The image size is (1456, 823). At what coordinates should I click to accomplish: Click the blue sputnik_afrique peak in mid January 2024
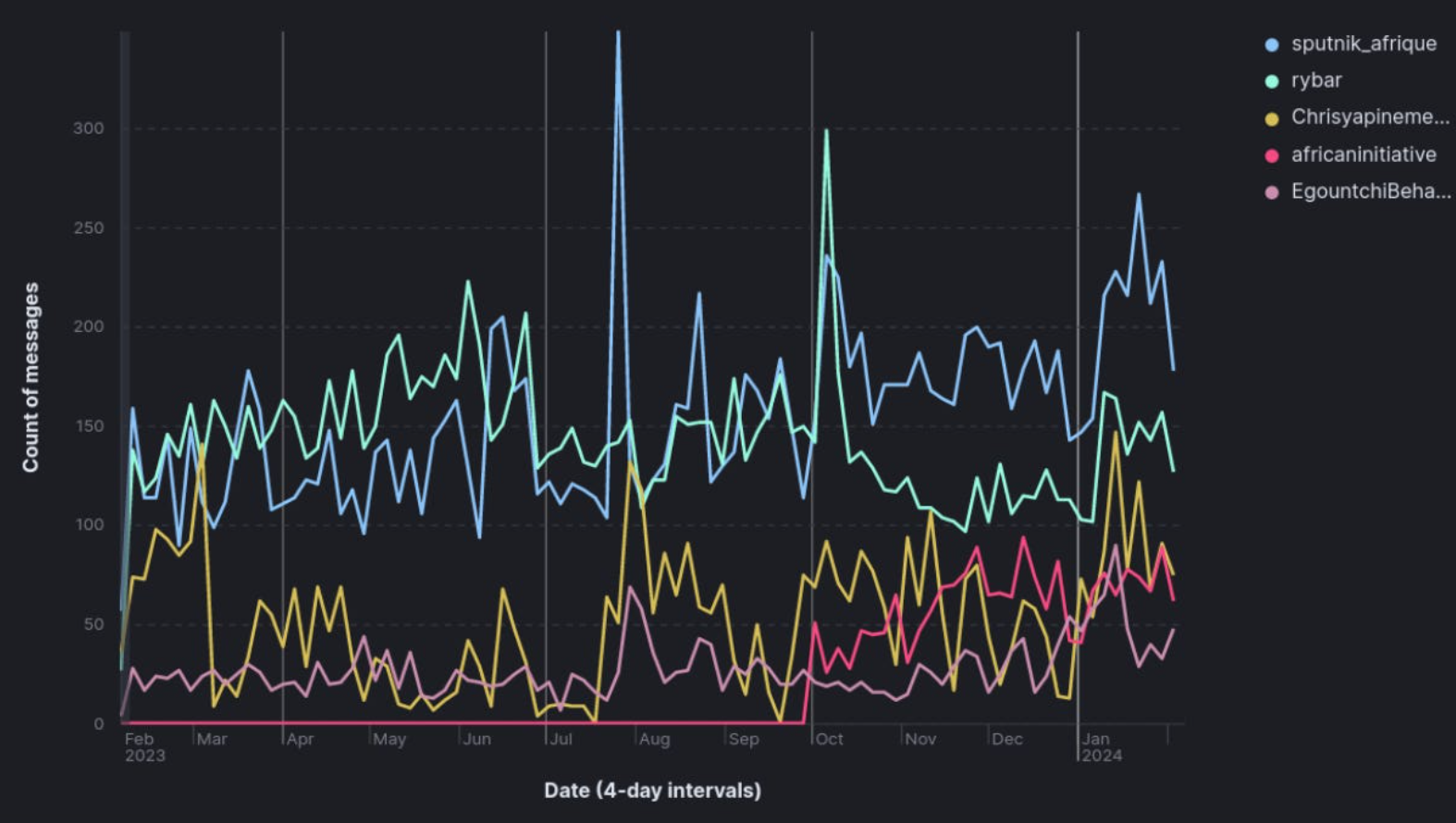tap(1139, 194)
